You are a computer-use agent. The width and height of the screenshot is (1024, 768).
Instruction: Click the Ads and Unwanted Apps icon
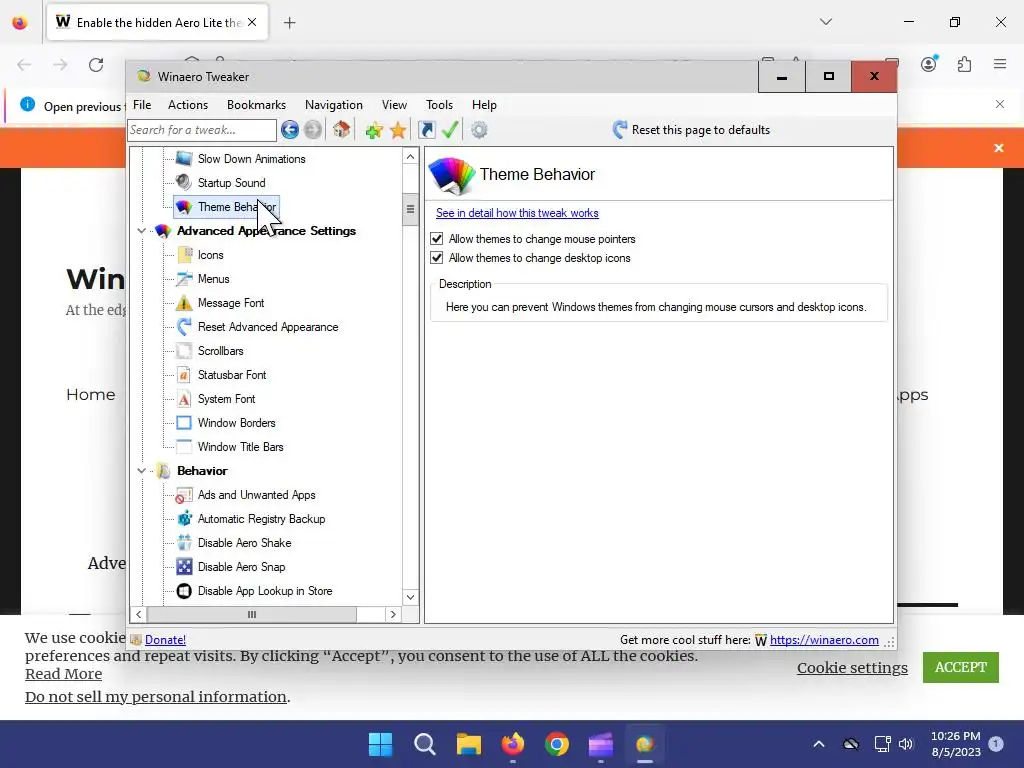(184, 495)
